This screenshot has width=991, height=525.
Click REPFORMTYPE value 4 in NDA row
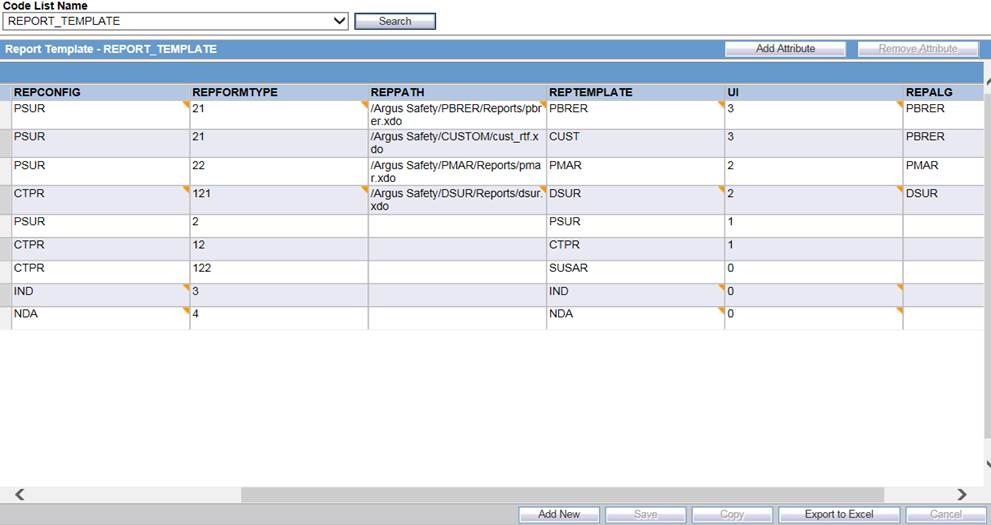tap(279, 318)
